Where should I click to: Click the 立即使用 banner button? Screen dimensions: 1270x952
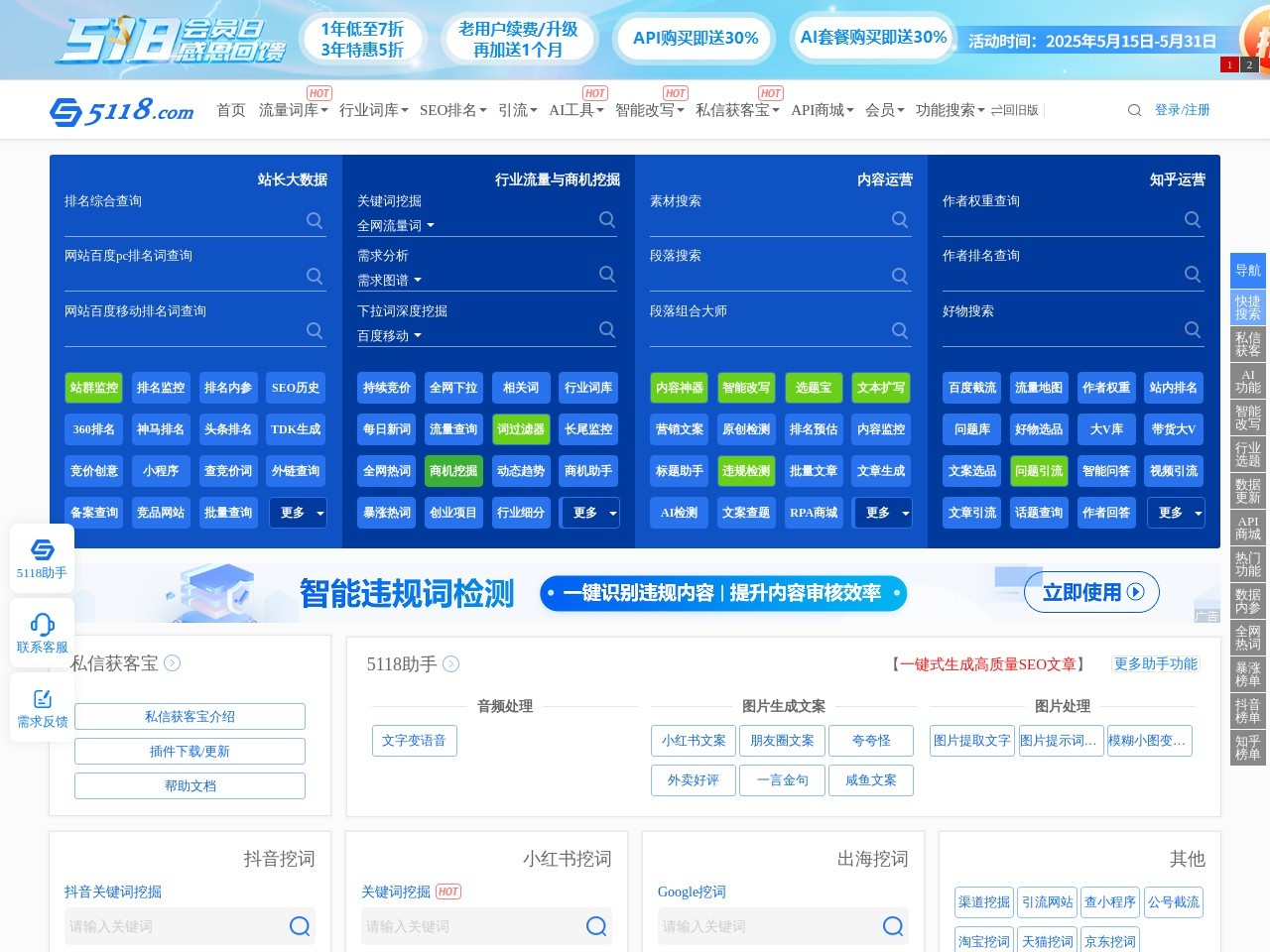[1091, 592]
